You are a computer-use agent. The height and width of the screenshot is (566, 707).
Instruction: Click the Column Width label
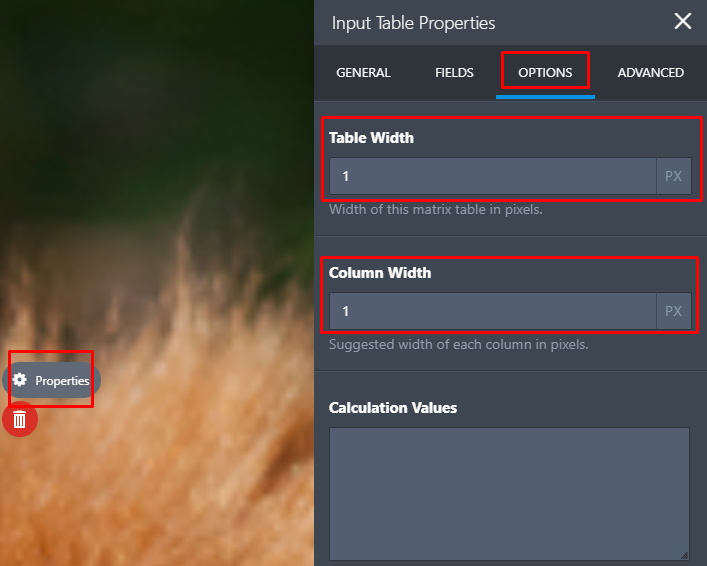pos(380,272)
